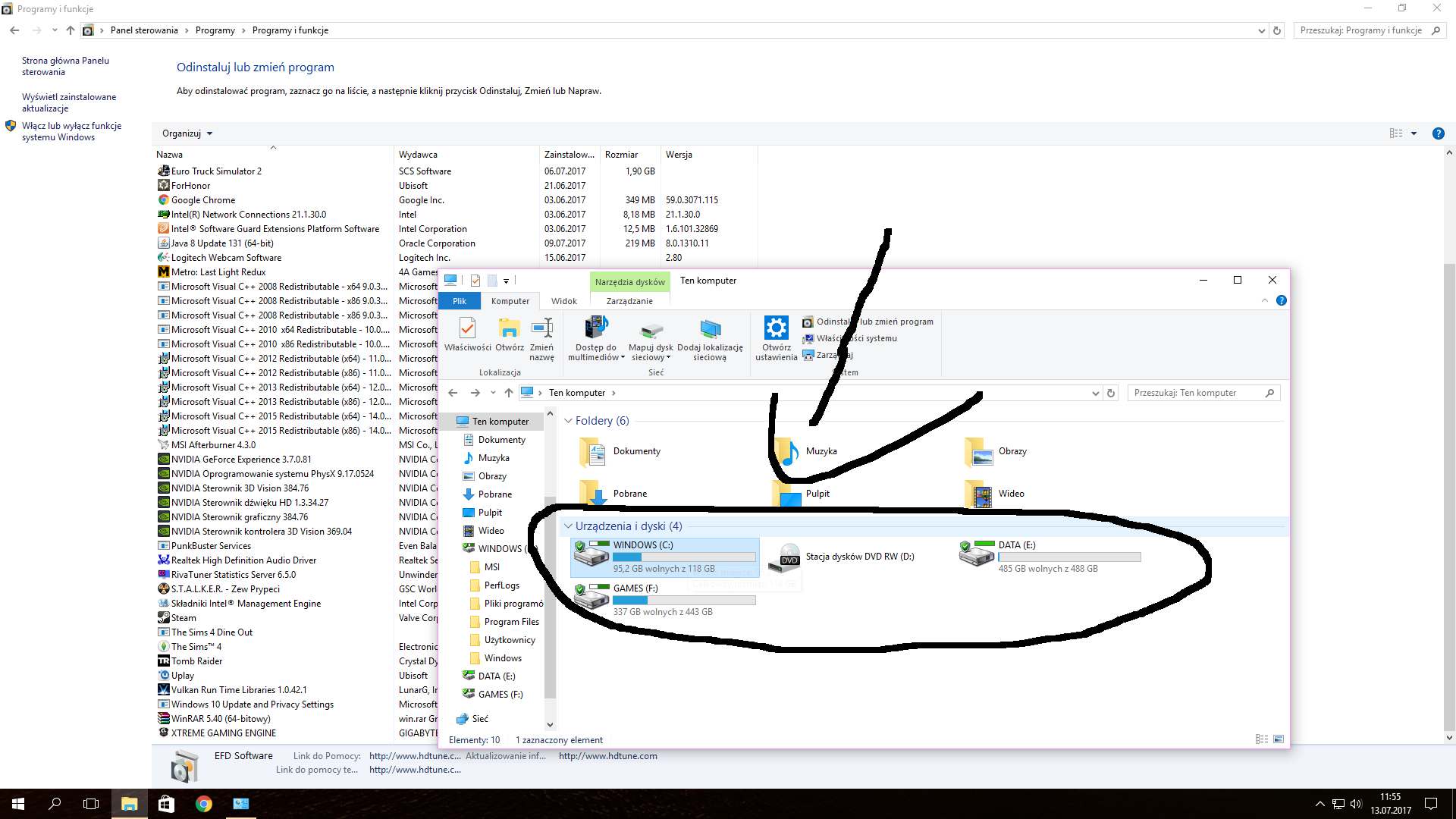The image size is (1456, 819).
Task: Collapse the Foldery (6) group
Action: (569, 421)
